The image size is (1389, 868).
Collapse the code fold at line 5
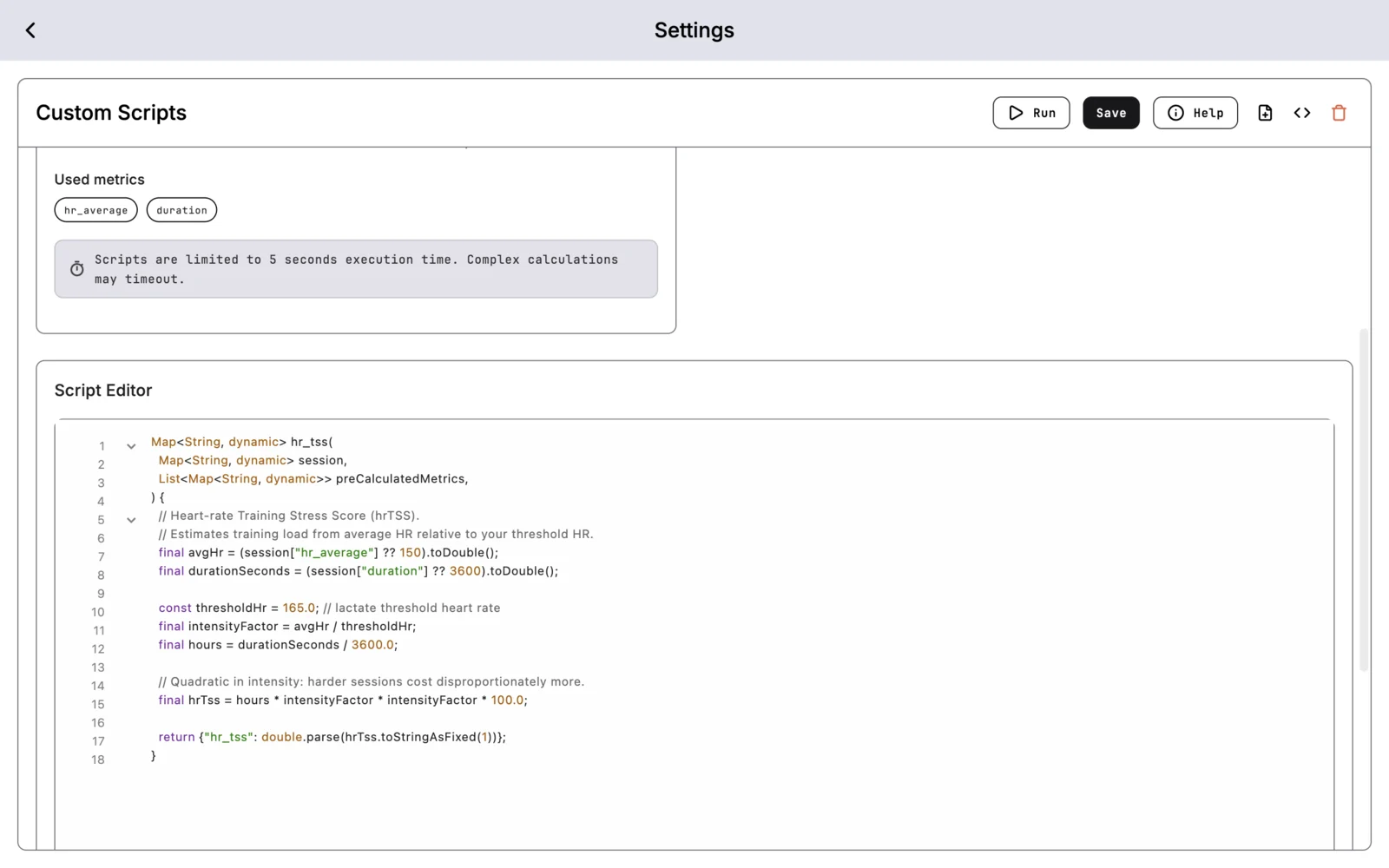[131, 520]
